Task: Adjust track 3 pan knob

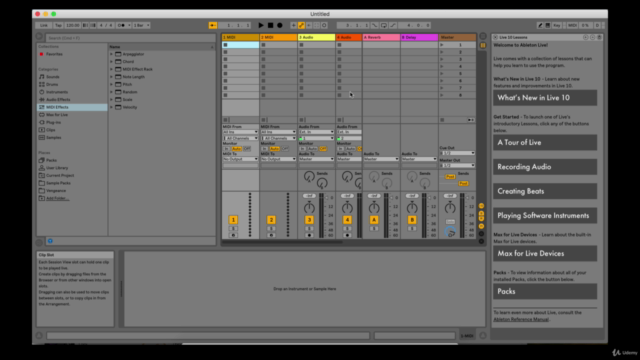Action: pos(309,207)
